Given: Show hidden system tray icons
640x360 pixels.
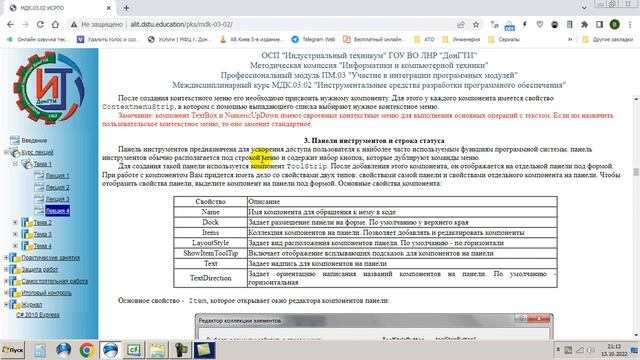Looking at the screenshot, I should point(558,350).
